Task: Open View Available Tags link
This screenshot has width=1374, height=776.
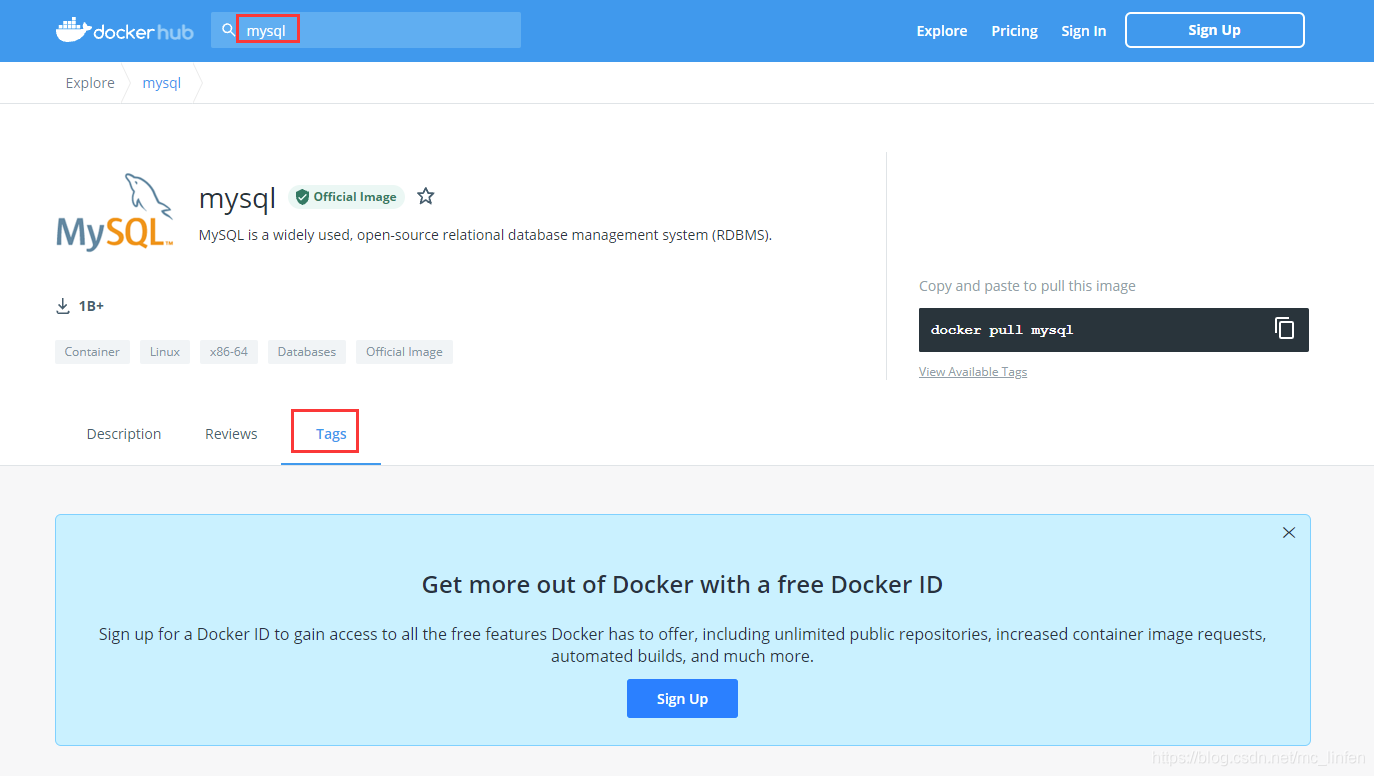Action: tap(972, 371)
